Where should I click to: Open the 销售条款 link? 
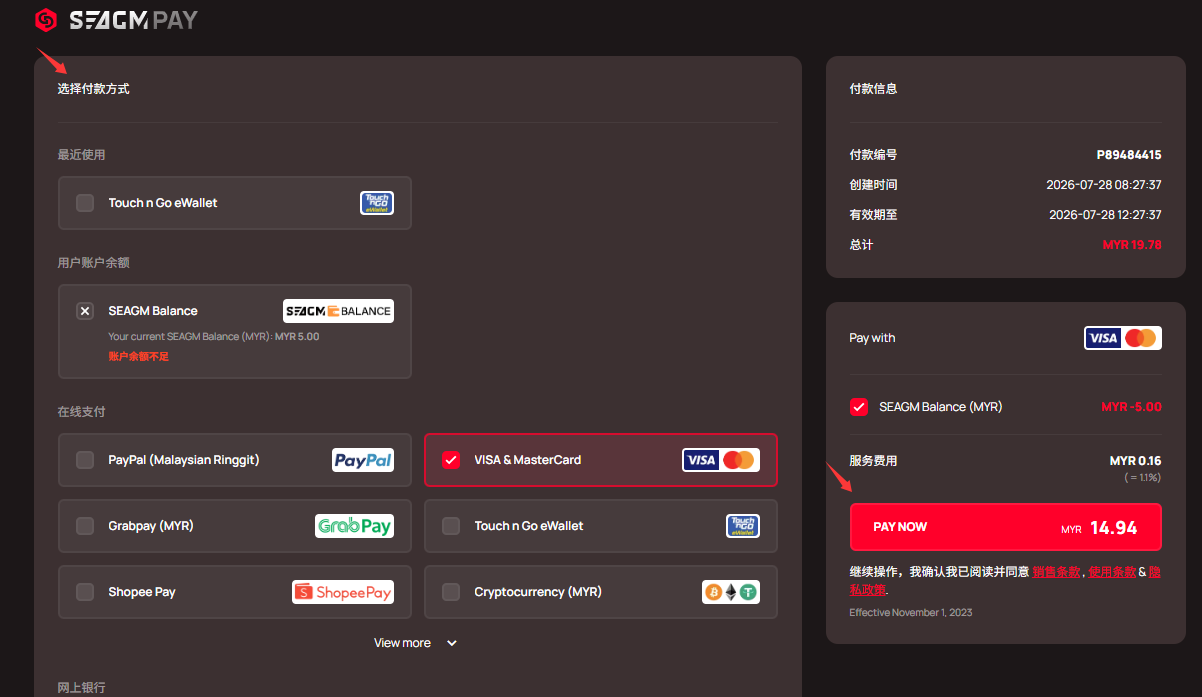tap(1057, 572)
